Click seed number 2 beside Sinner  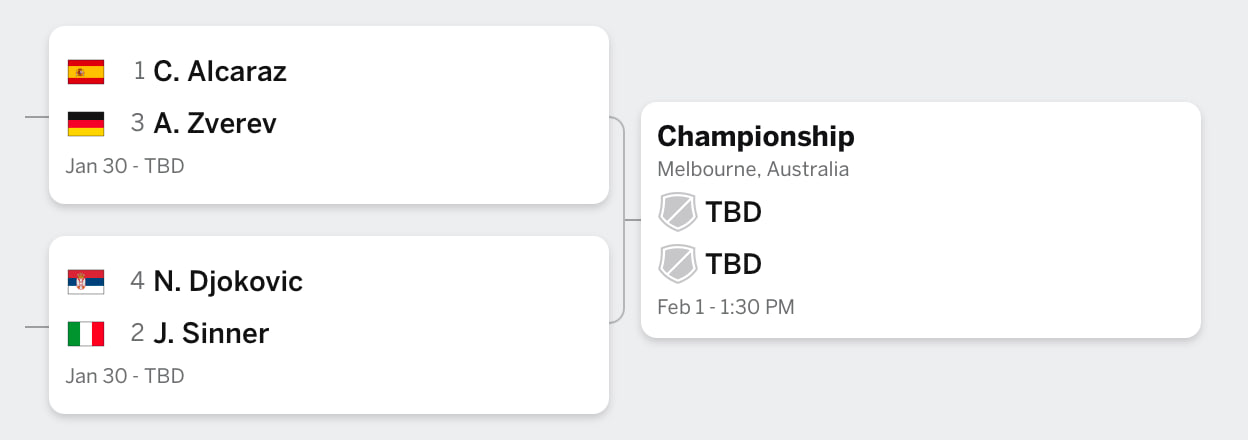coord(138,334)
